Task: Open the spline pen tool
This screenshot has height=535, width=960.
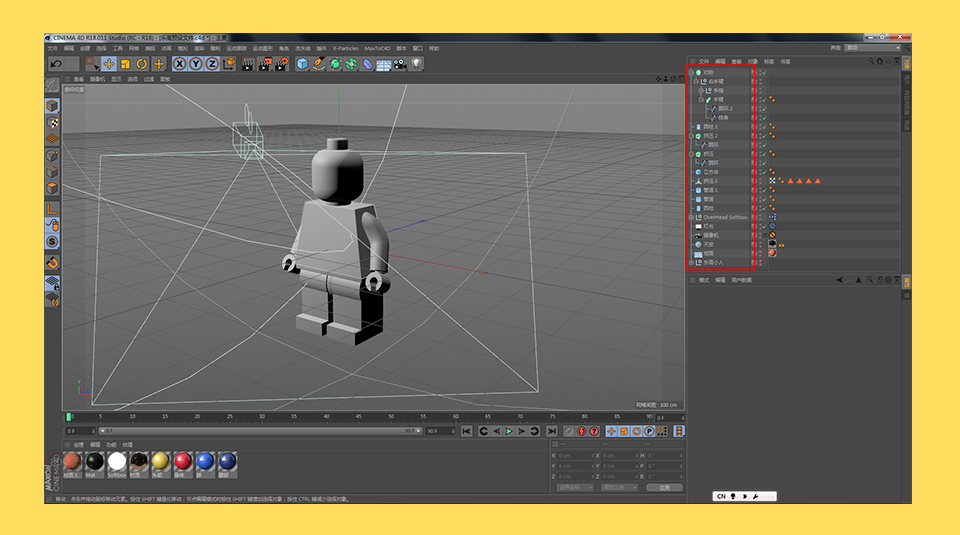Action: (319, 64)
